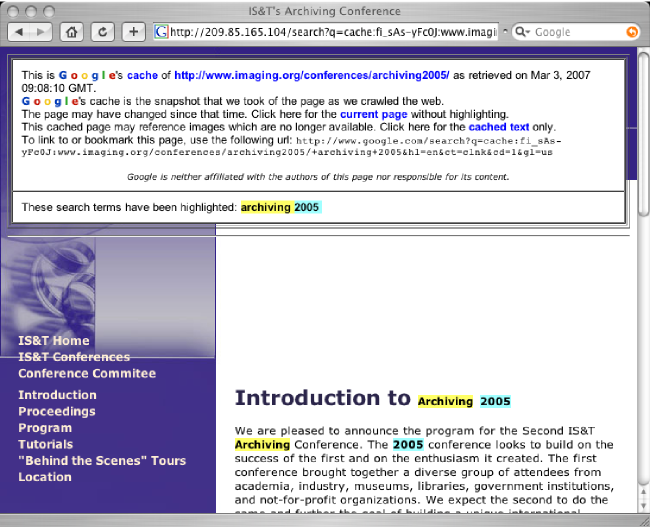Click the vertical scrollbar thumb
650x528 pixels.
(643, 134)
